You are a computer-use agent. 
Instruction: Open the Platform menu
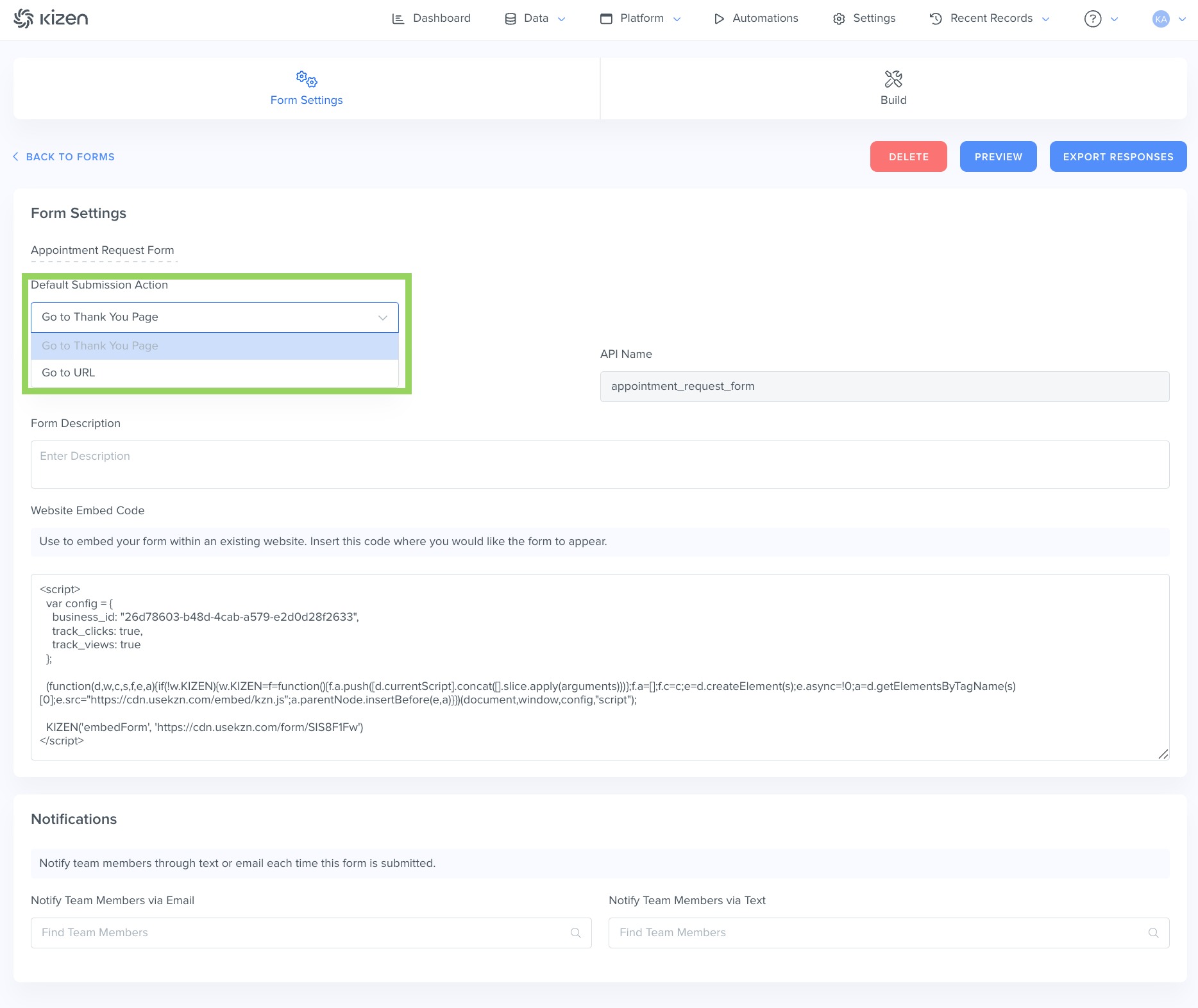tap(640, 19)
